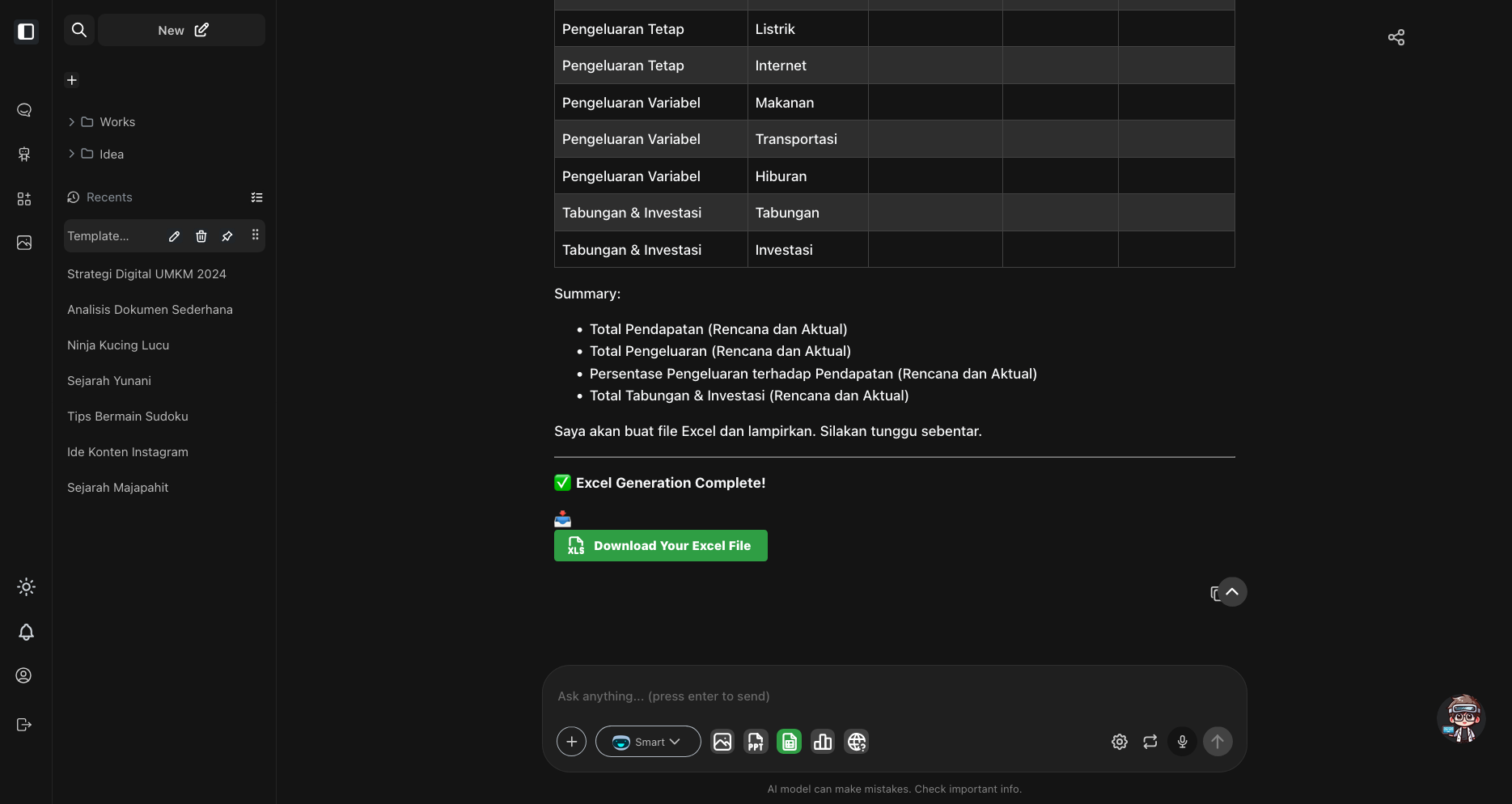1512x804 pixels.
Task: Open Sejarah Majapahit conversation
Action: tap(118, 488)
